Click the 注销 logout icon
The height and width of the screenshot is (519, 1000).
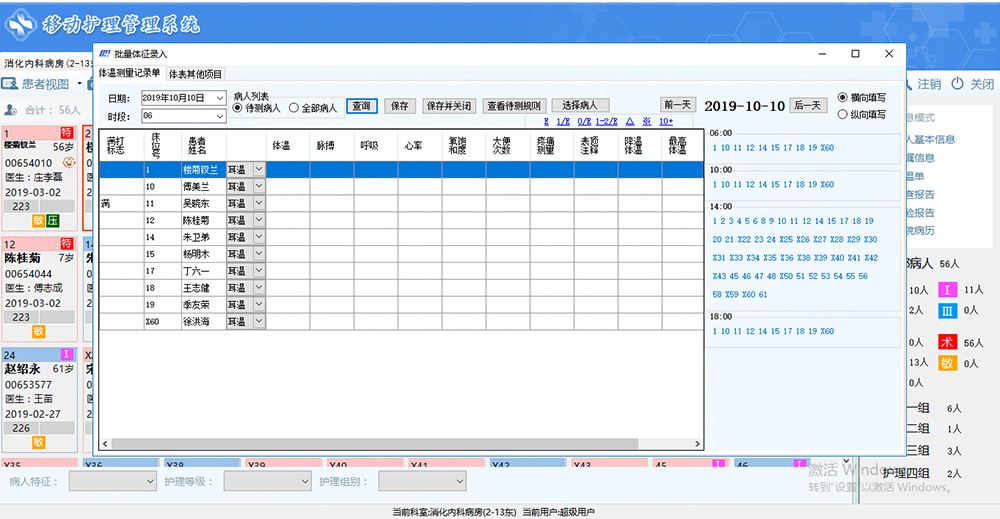910,84
